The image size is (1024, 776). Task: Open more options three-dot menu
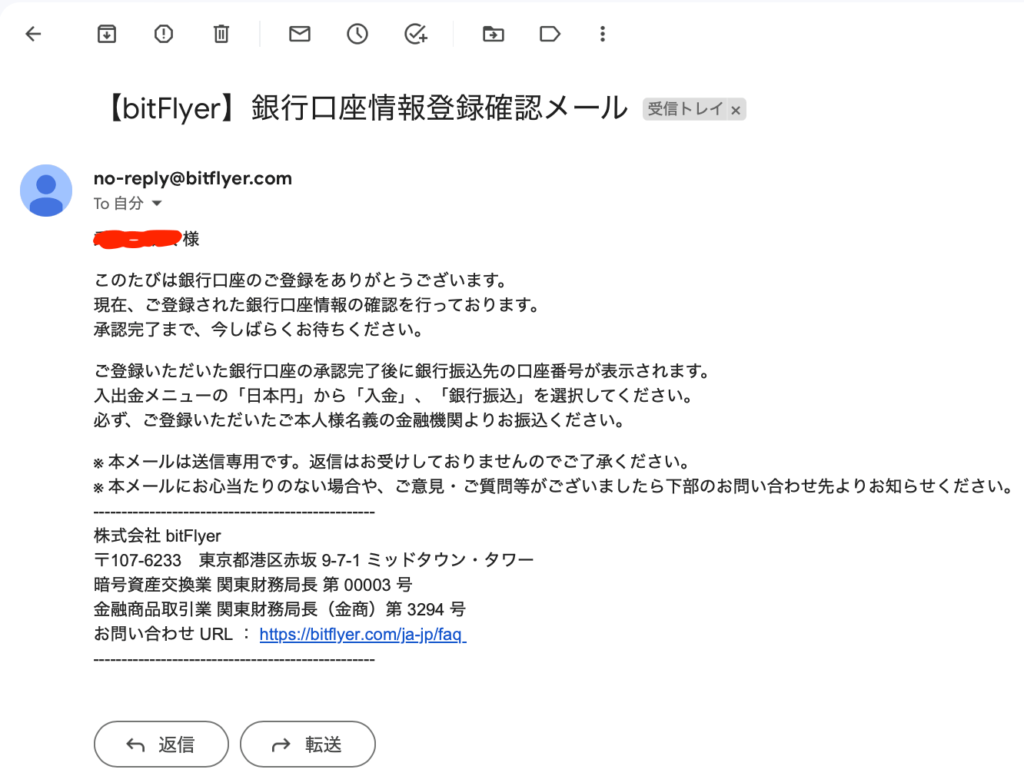[603, 34]
